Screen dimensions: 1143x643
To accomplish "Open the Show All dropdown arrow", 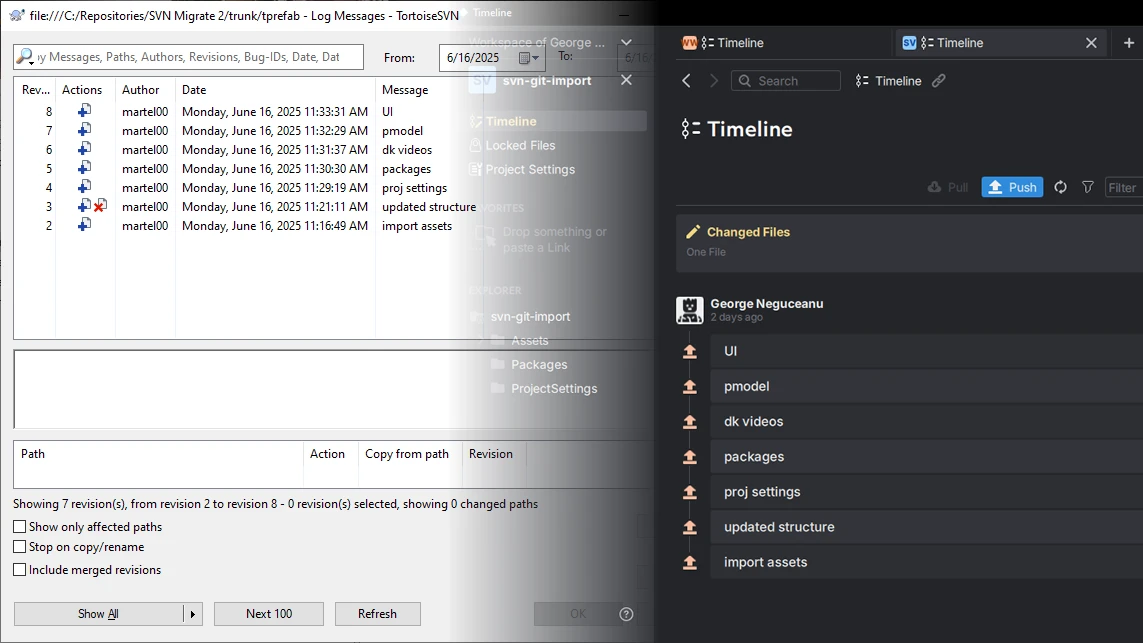I will point(193,613).
